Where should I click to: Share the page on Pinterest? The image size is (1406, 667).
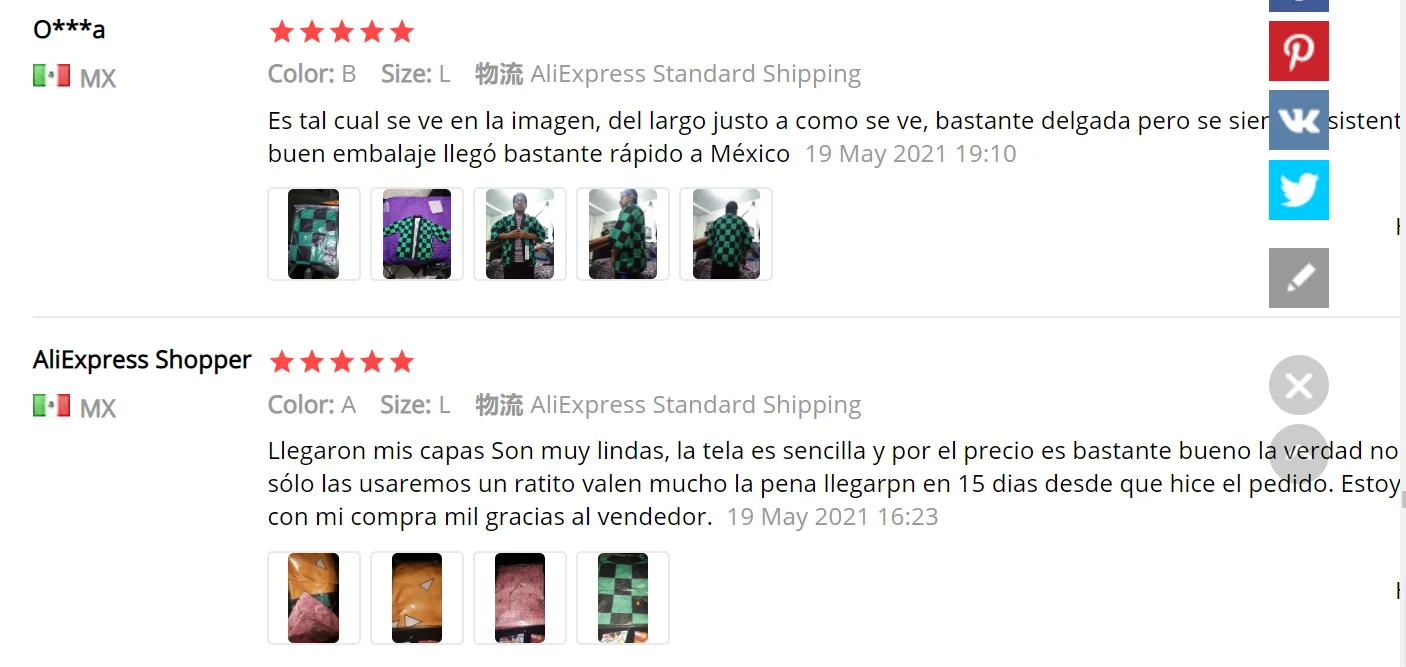[x=1298, y=51]
